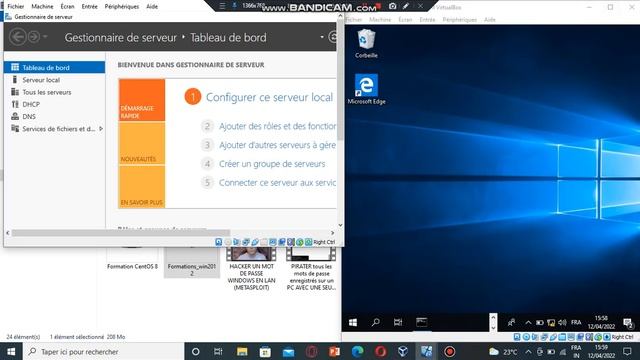Open Fichier menu of left VM window
Viewport: 640px width, 360px height.
[16, 7]
